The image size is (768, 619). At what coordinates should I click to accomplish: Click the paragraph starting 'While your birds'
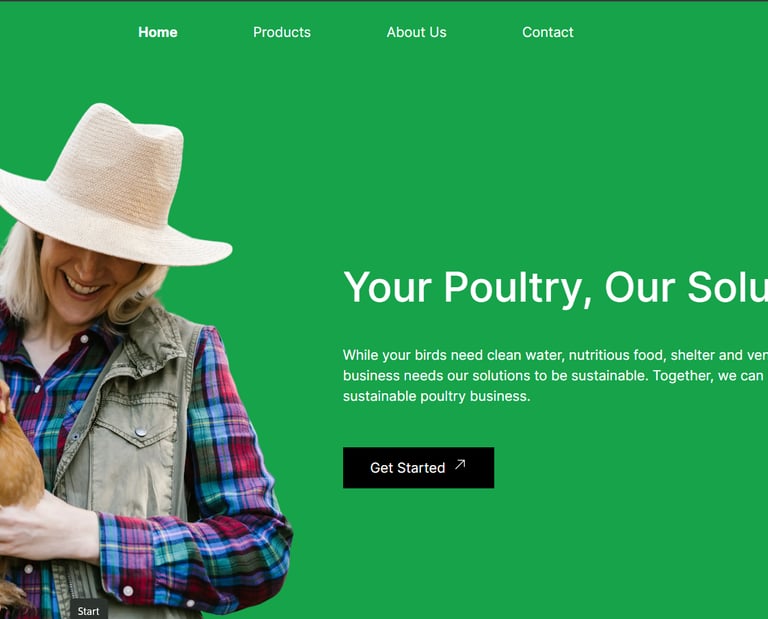pyautogui.click(x=555, y=376)
